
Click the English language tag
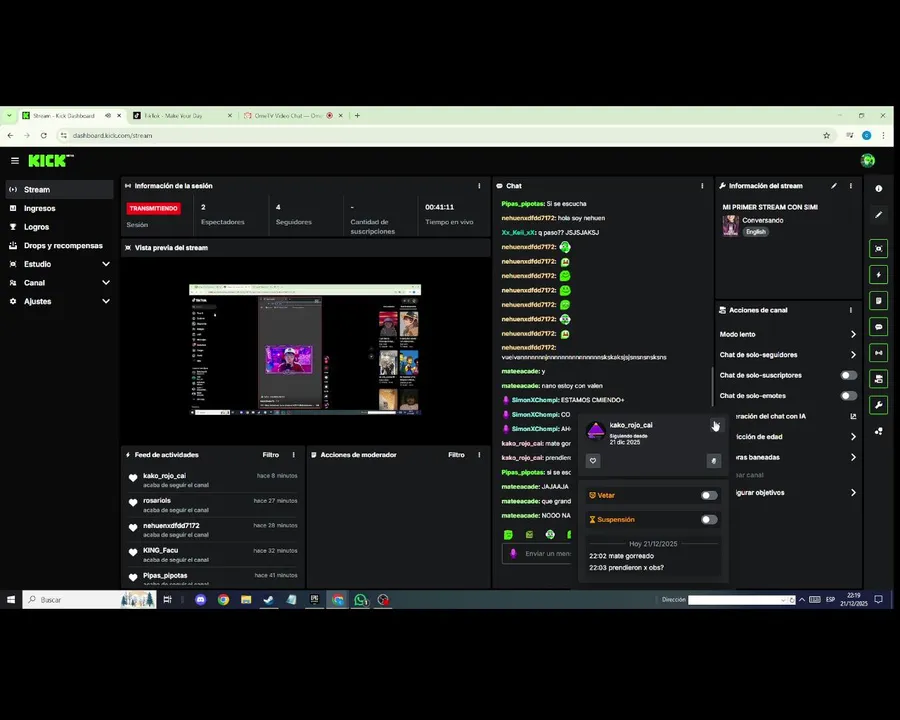click(755, 232)
